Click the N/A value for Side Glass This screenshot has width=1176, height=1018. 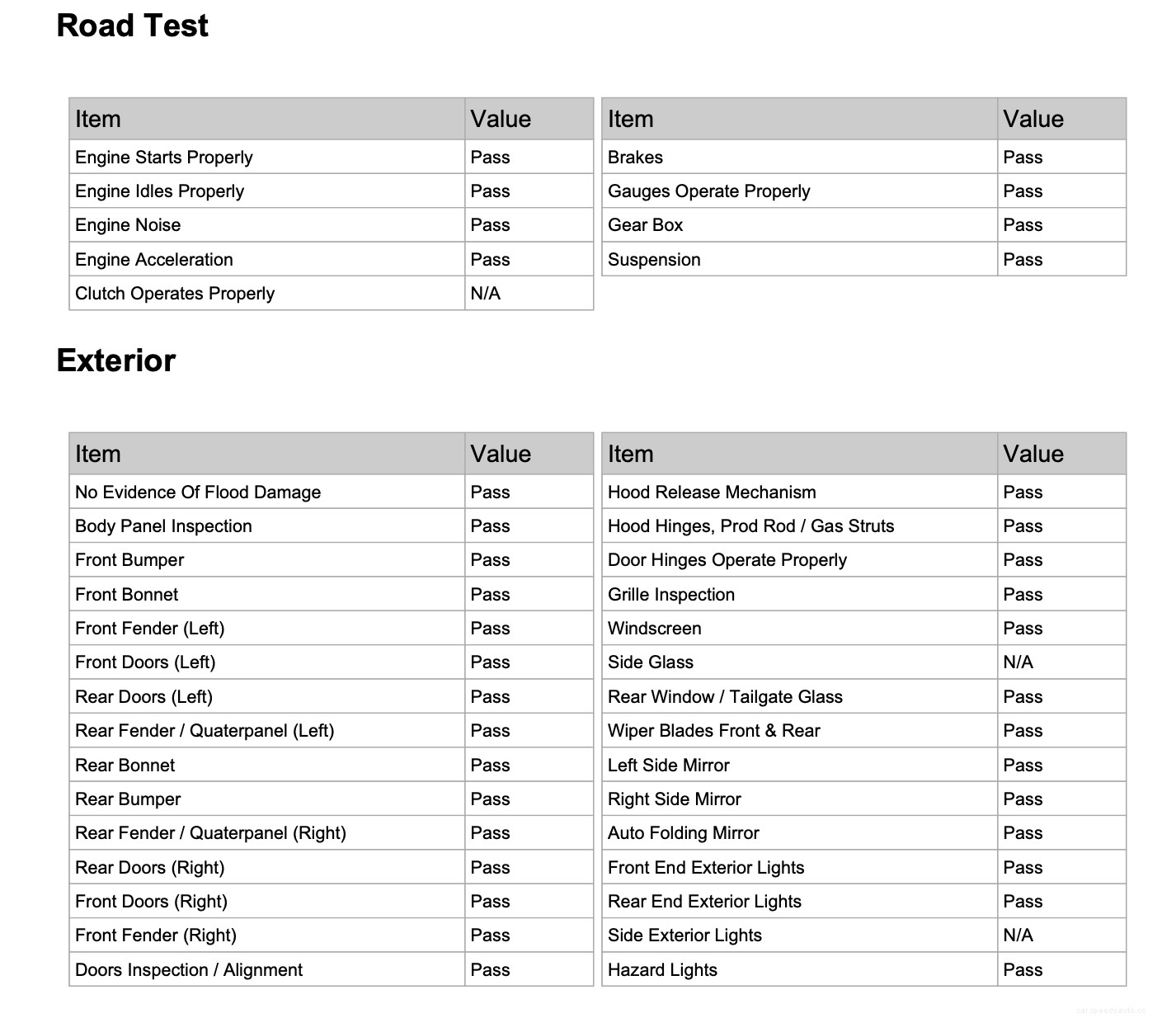click(1018, 662)
